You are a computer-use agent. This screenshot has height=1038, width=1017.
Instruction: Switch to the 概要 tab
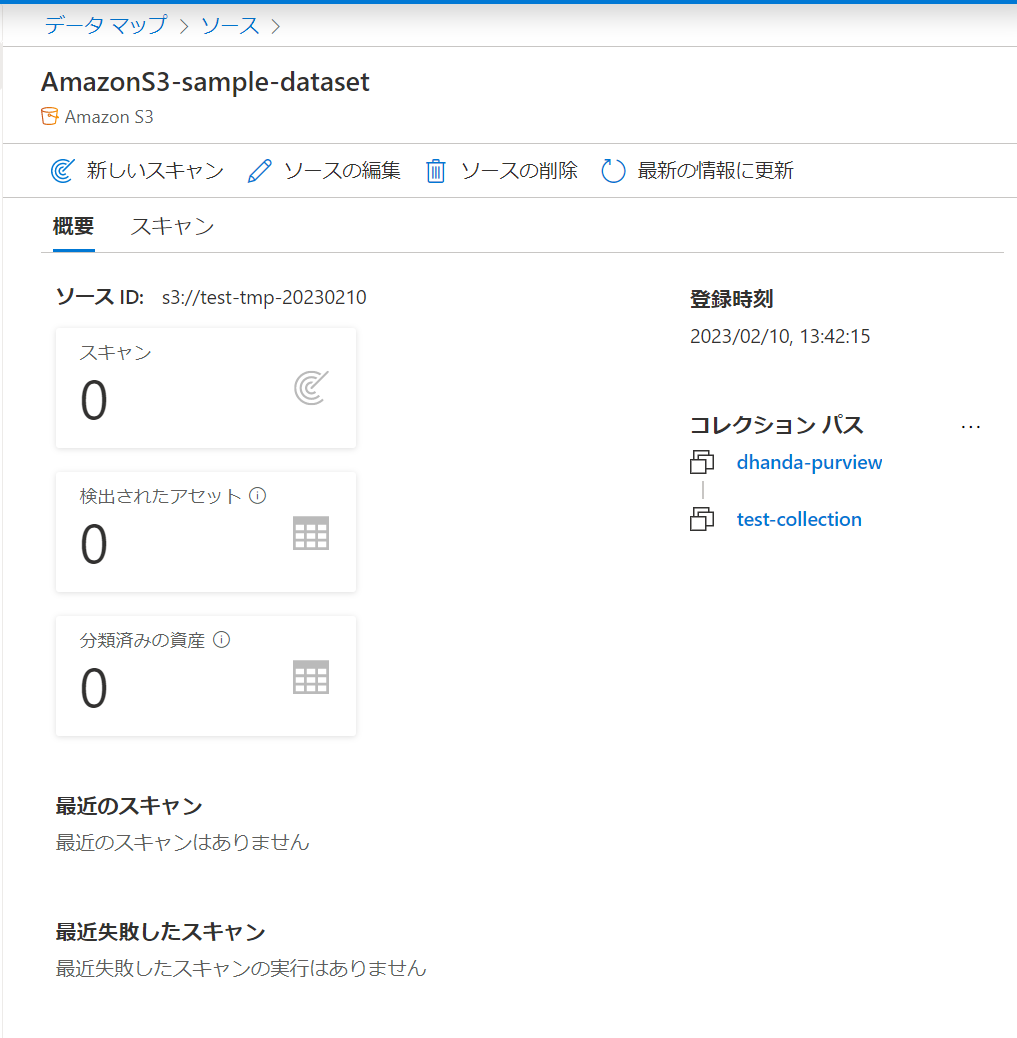73,226
